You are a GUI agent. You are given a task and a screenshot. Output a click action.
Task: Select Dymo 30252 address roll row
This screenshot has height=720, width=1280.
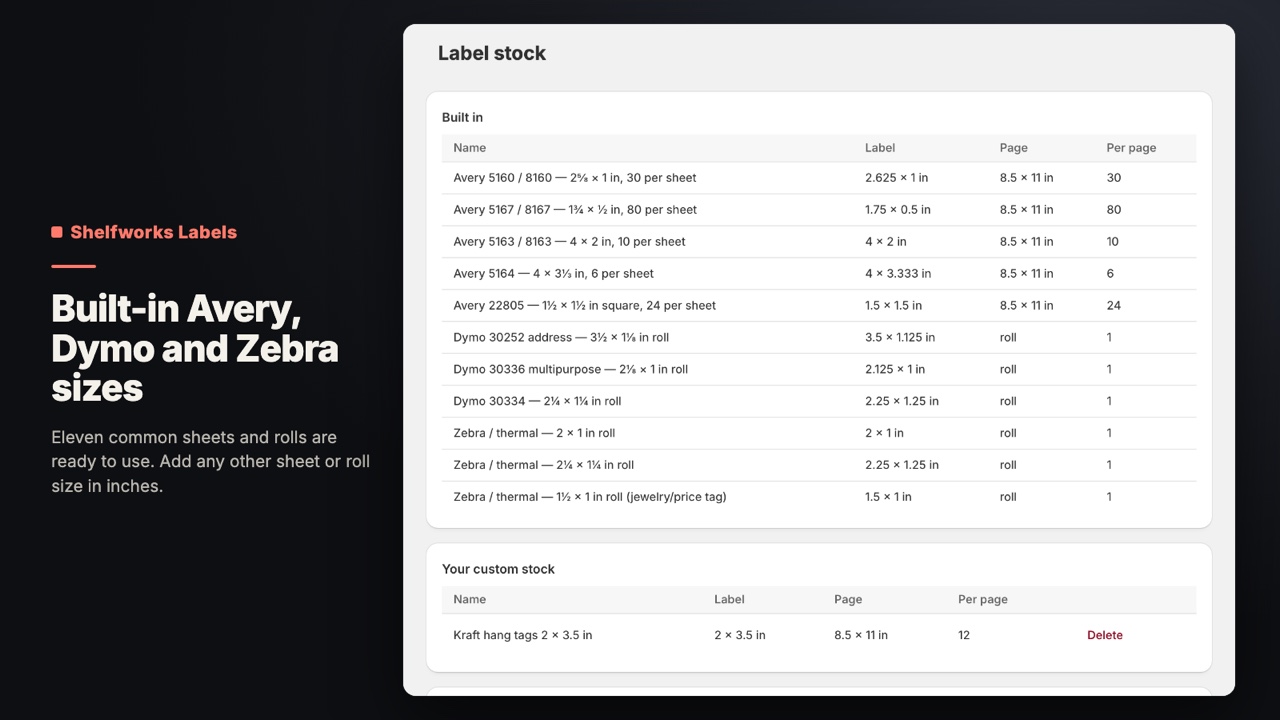pyautogui.click(x=819, y=338)
